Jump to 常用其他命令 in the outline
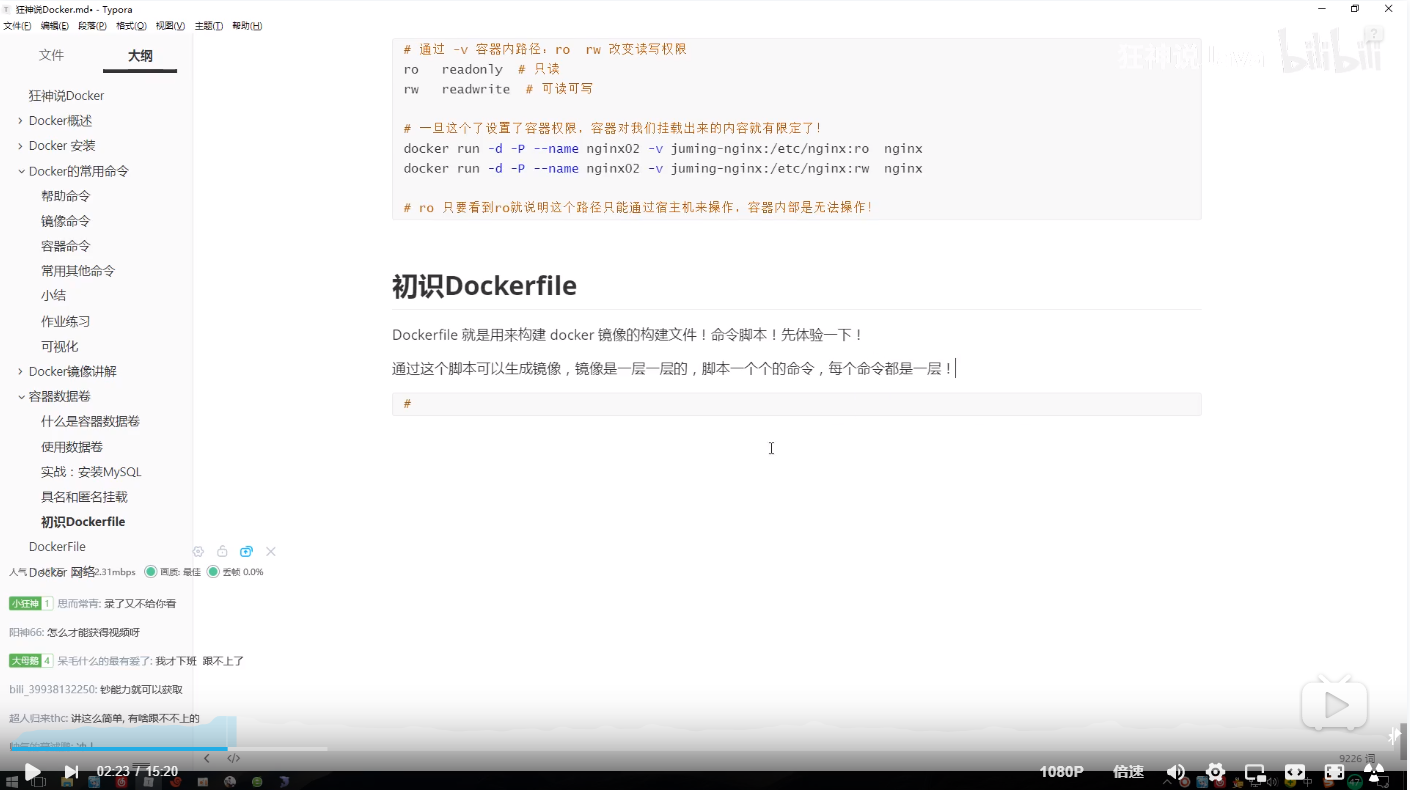 pos(78,271)
